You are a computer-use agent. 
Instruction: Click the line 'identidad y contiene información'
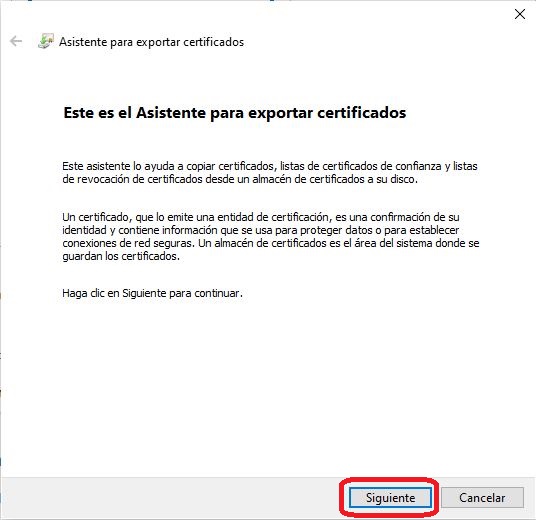(260, 230)
